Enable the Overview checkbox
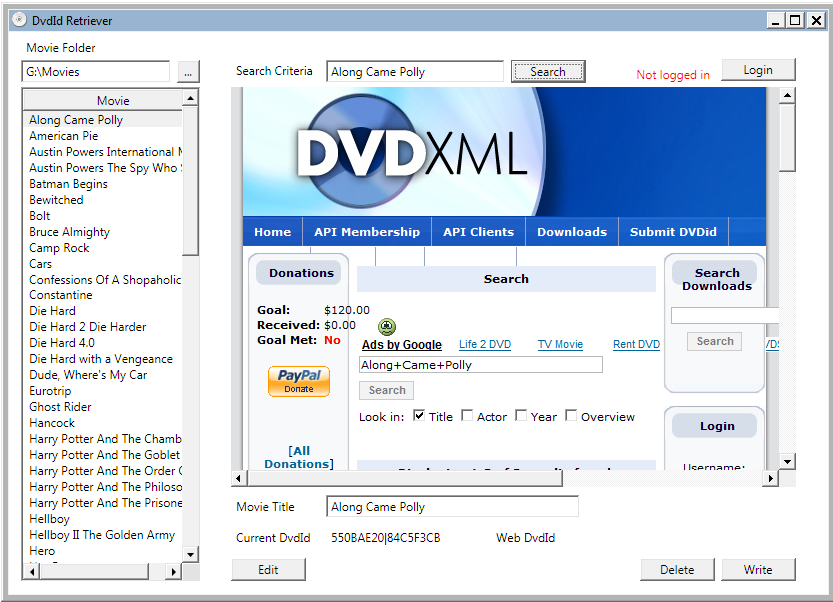 pos(571,416)
